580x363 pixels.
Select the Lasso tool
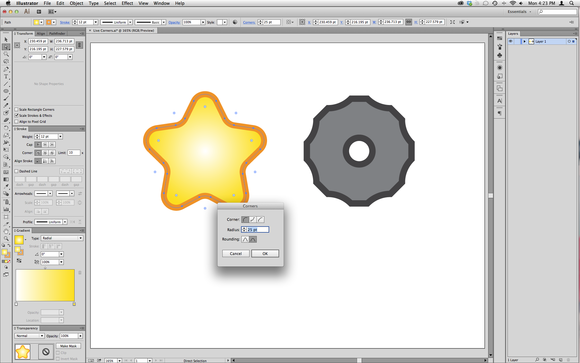click(6, 61)
